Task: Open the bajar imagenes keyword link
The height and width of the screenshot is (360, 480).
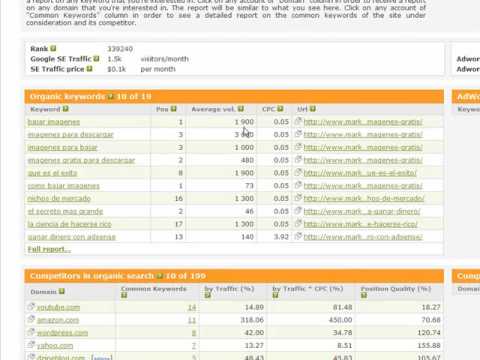Action: click(x=54, y=122)
